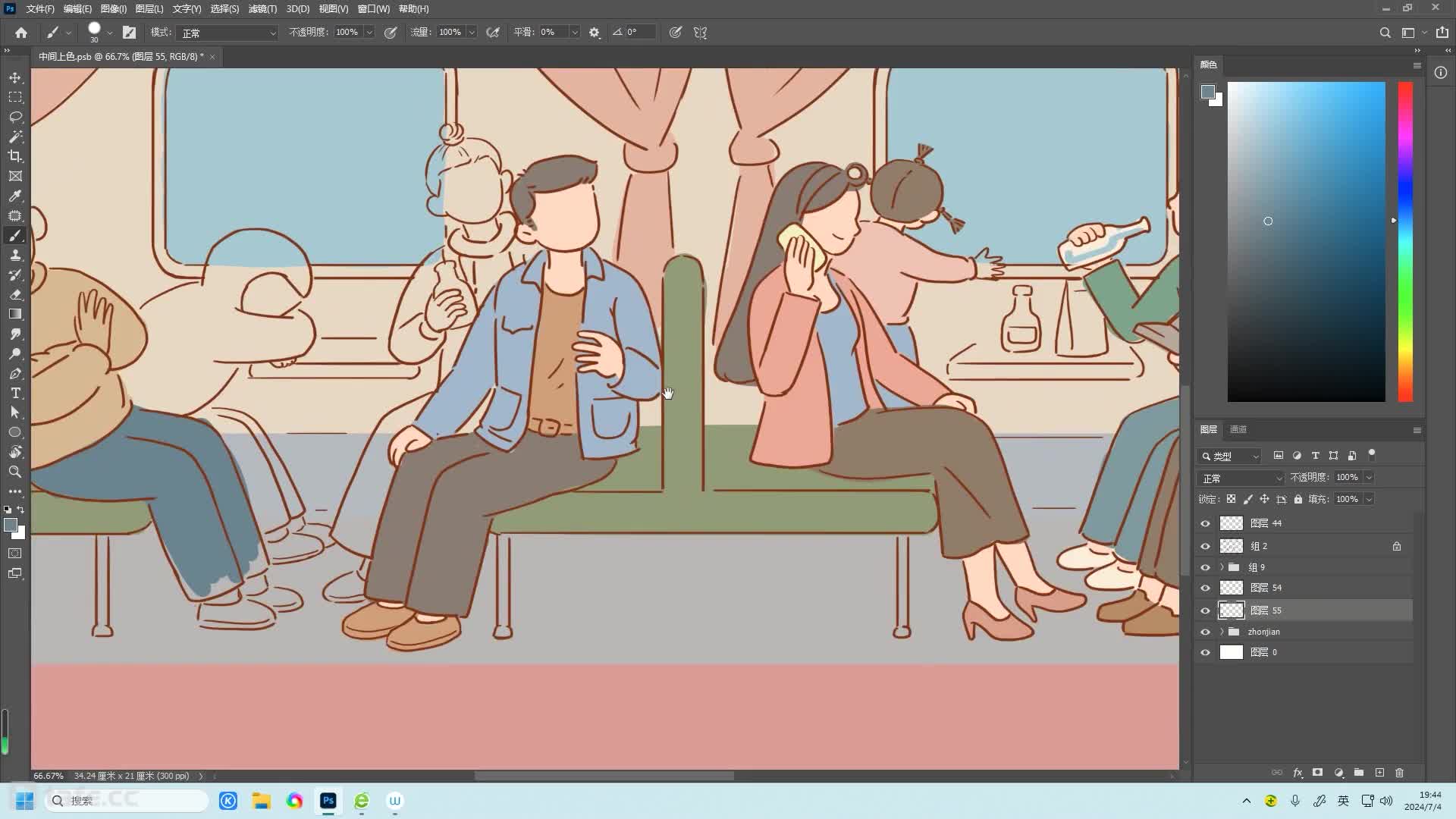Open opacity 100% dropdown in options bar
The width and height of the screenshot is (1456, 819).
(x=369, y=33)
